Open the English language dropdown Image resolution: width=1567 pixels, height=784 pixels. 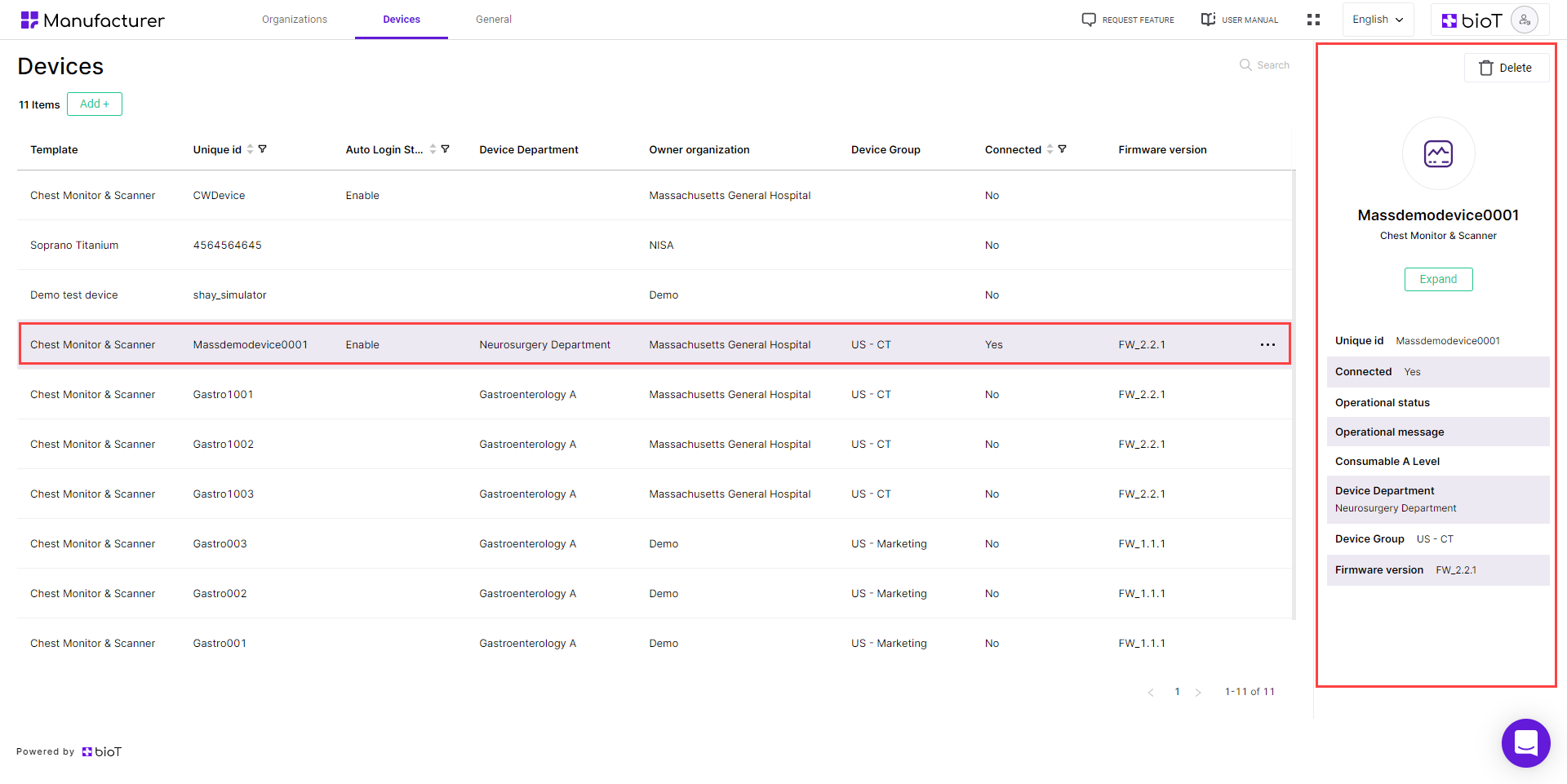(1378, 20)
